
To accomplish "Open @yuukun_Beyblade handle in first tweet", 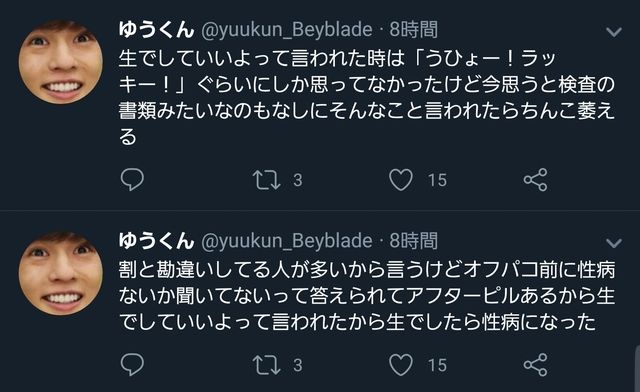I will click(x=287, y=30).
